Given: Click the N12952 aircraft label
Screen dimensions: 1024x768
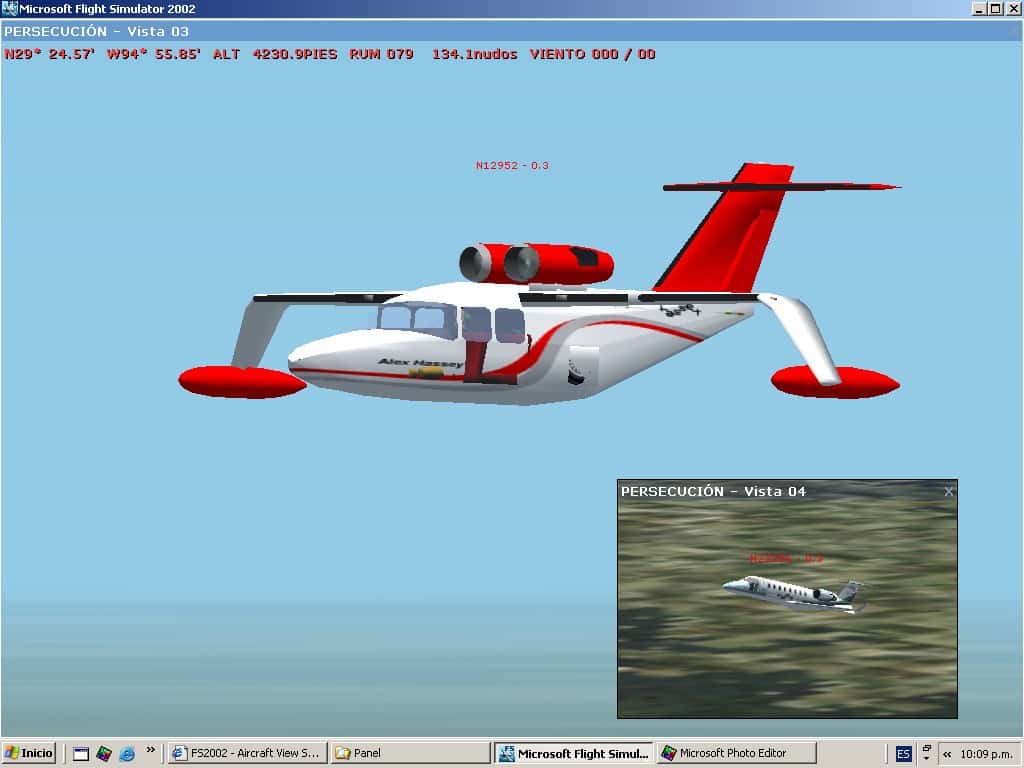Looking at the screenshot, I should (512, 166).
